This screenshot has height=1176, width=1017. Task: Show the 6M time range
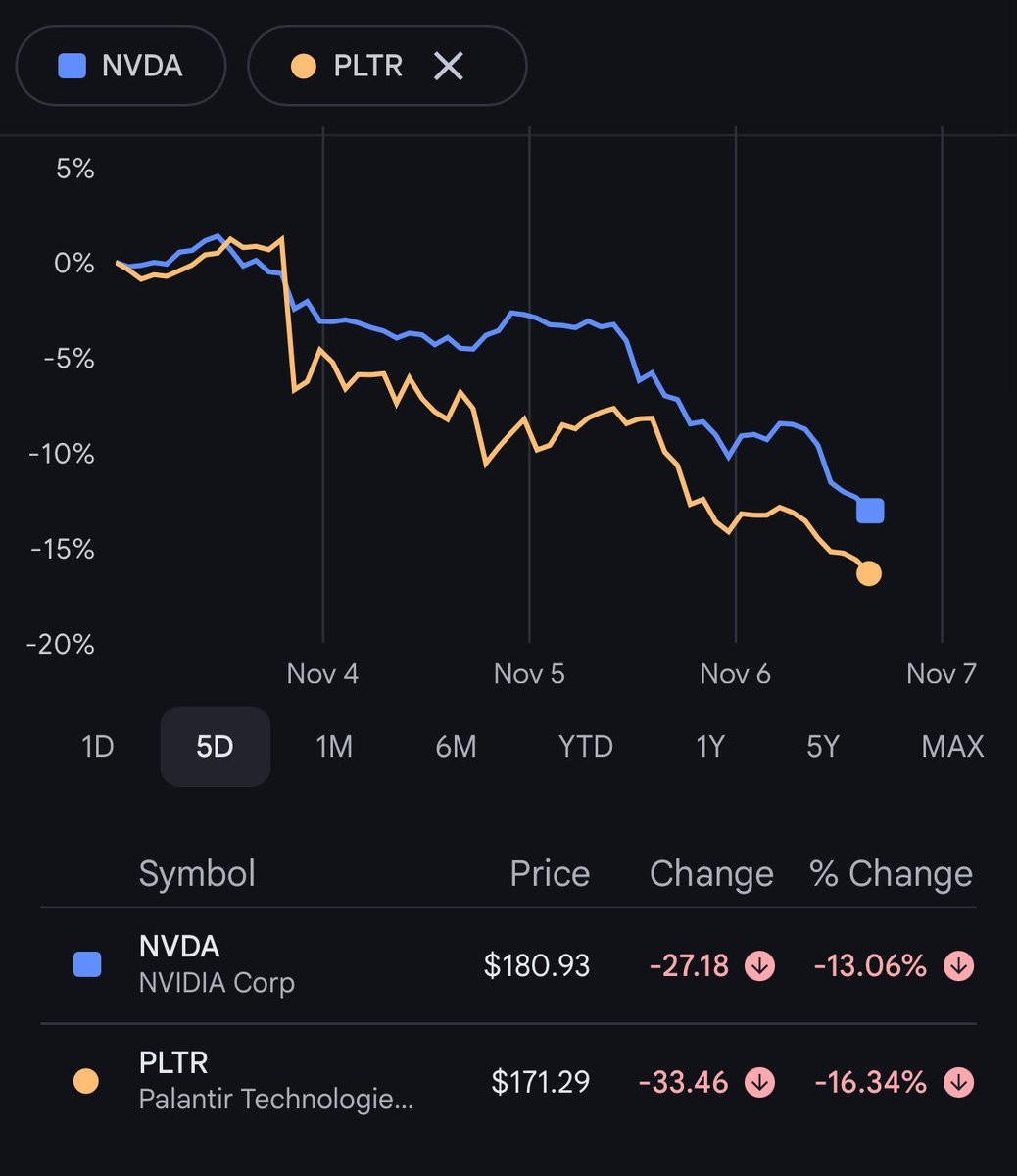point(456,747)
